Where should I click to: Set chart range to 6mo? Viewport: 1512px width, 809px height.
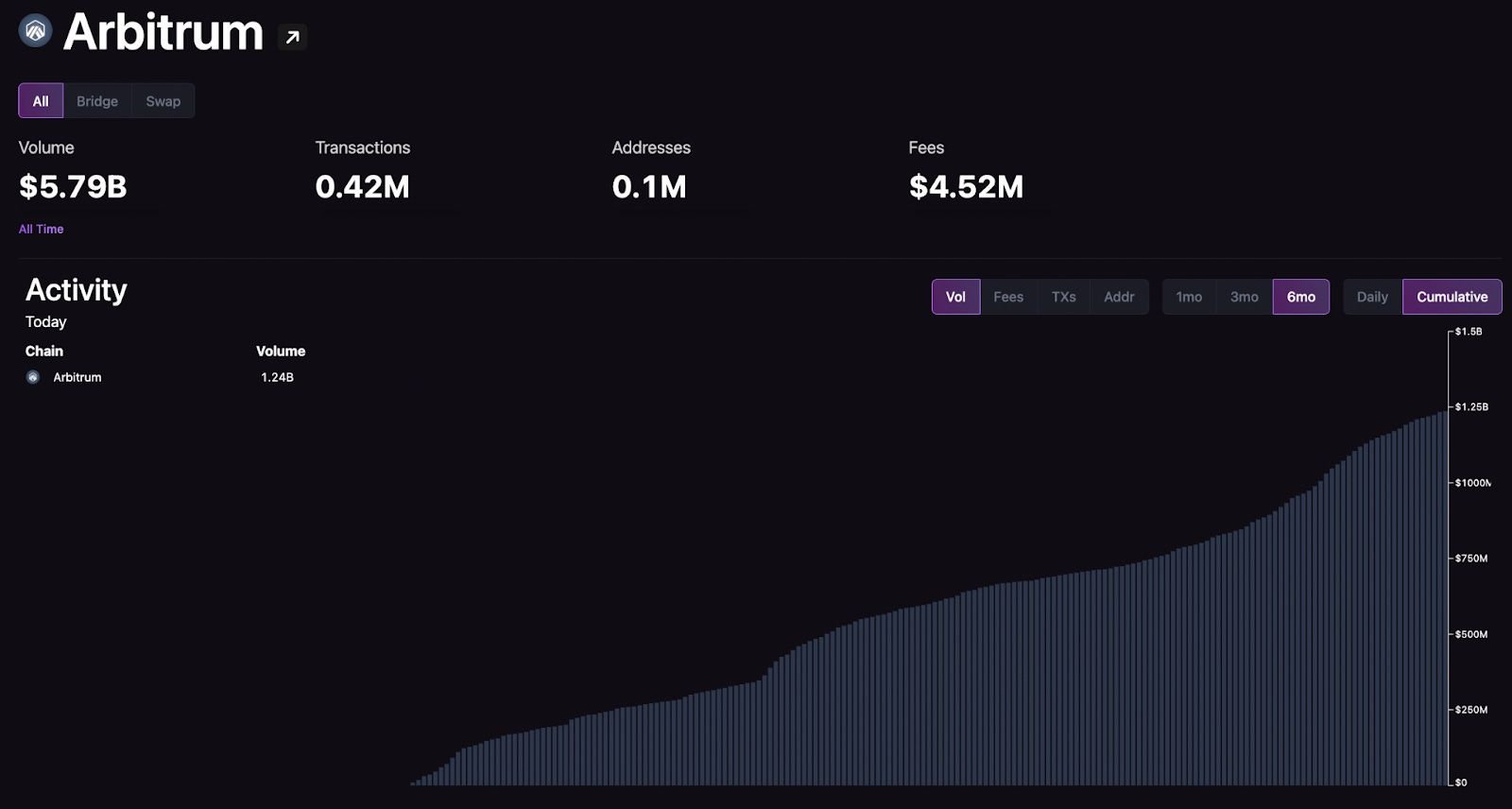pyautogui.click(x=1301, y=297)
